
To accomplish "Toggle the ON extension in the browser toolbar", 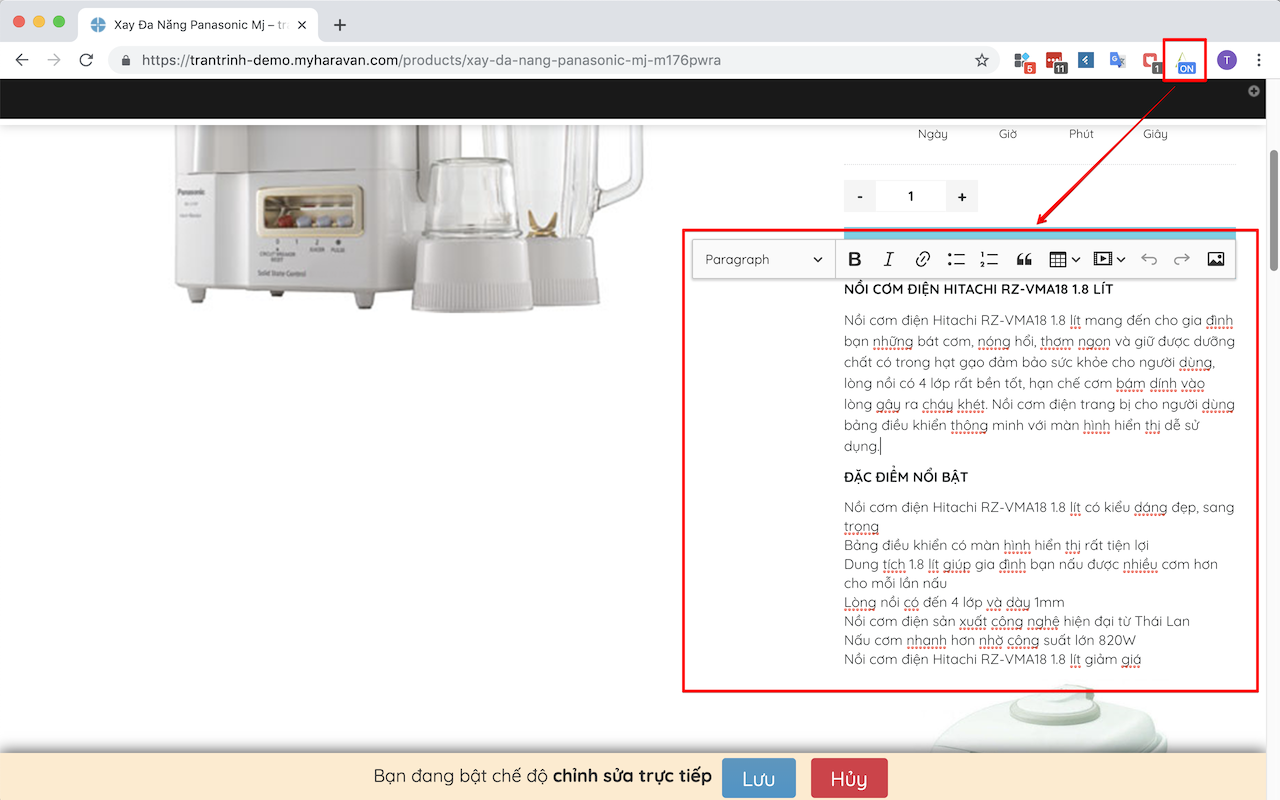I will point(1184,60).
